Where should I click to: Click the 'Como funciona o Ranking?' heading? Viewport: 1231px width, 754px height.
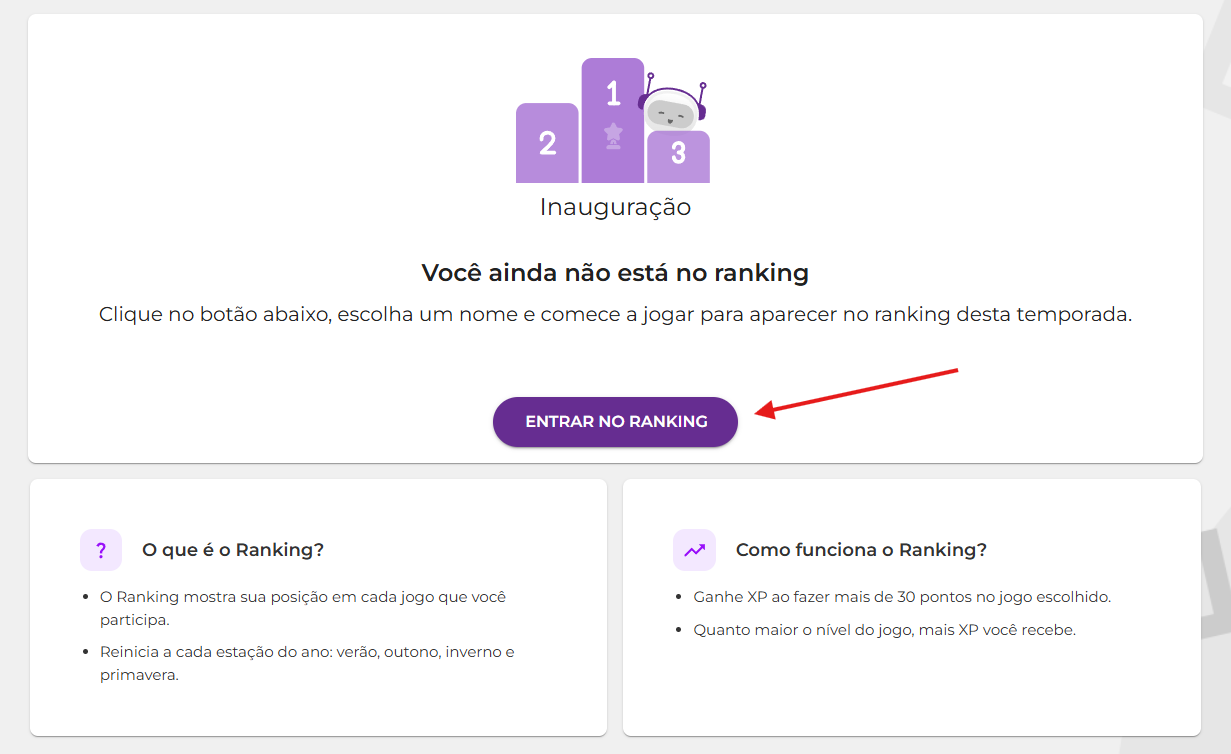click(861, 550)
